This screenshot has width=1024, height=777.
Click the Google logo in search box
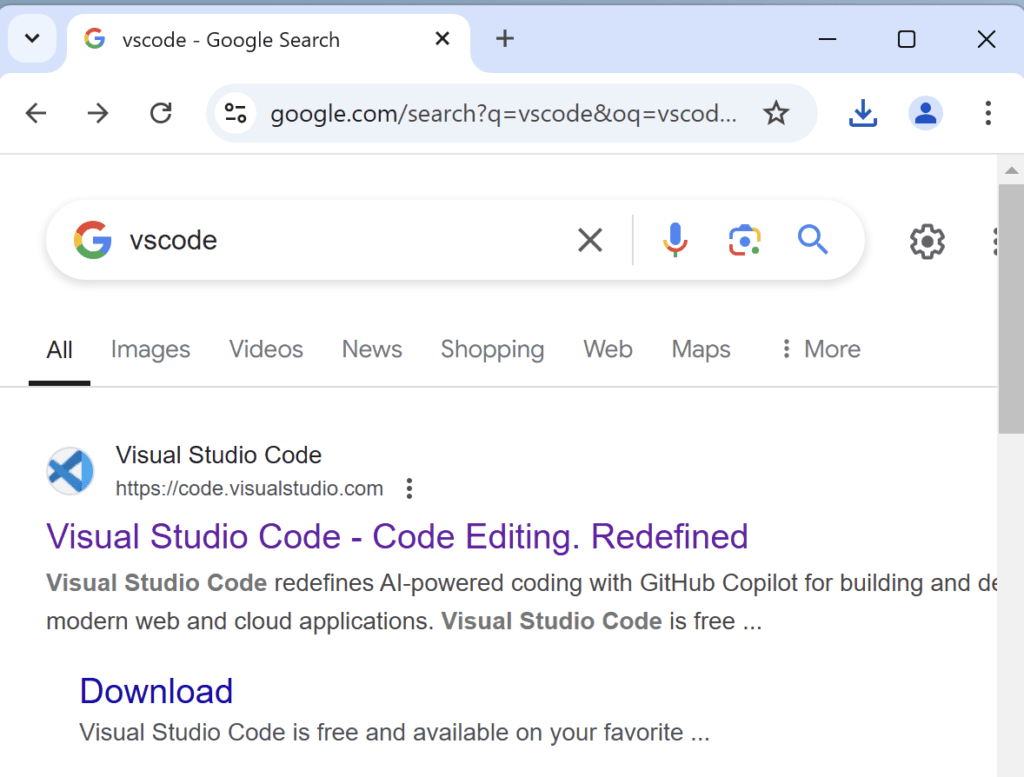[x=93, y=240]
